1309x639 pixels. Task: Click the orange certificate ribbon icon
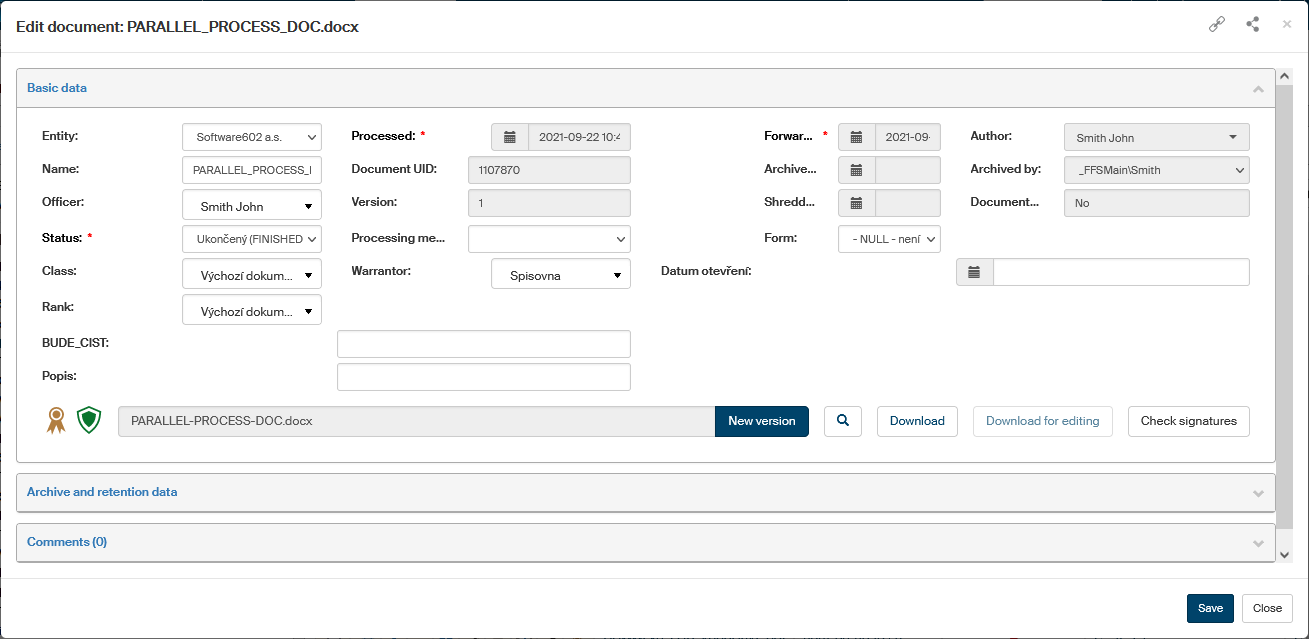coord(56,421)
